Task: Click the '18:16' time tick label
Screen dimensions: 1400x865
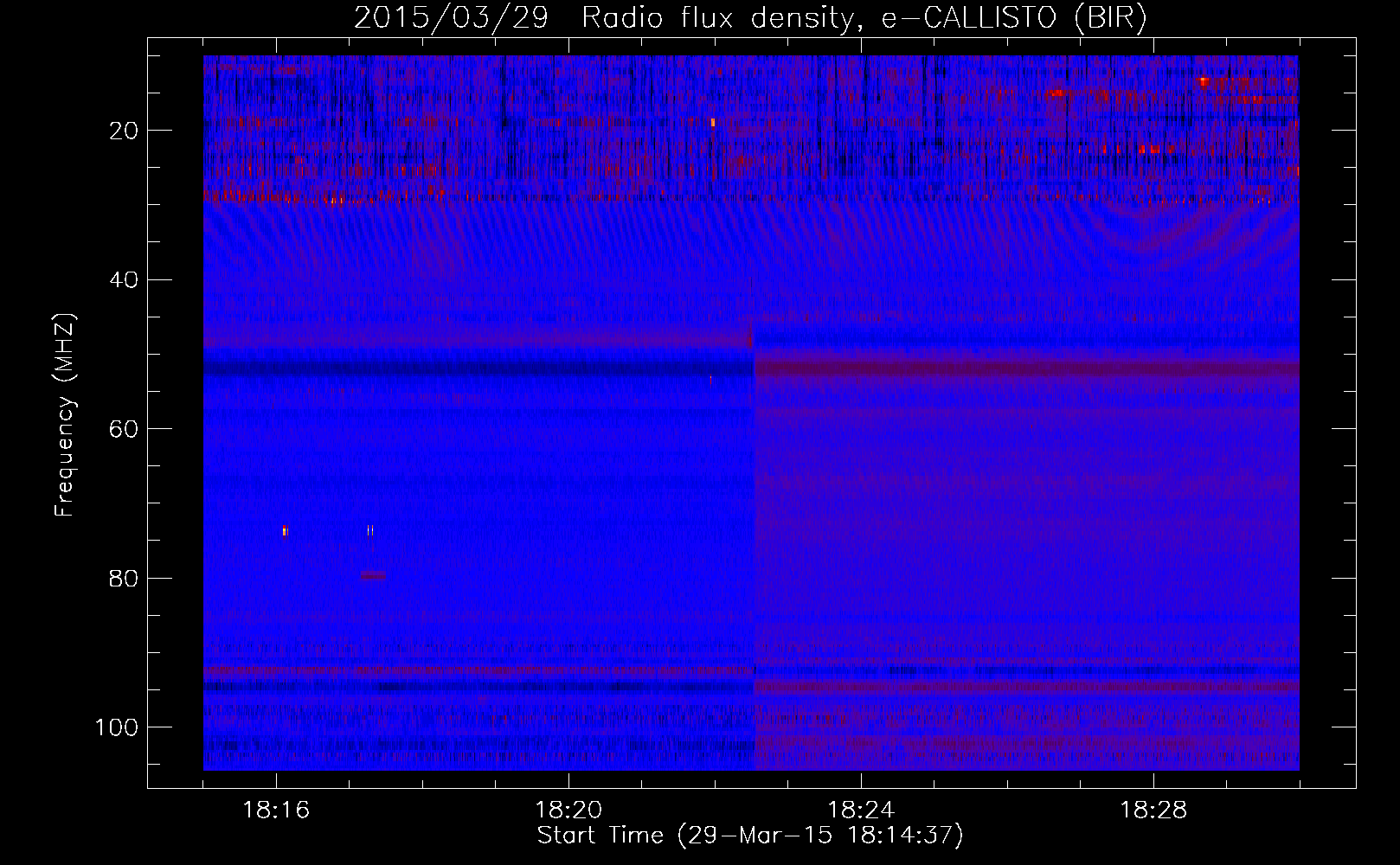Action: pyautogui.click(x=277, y=811)
